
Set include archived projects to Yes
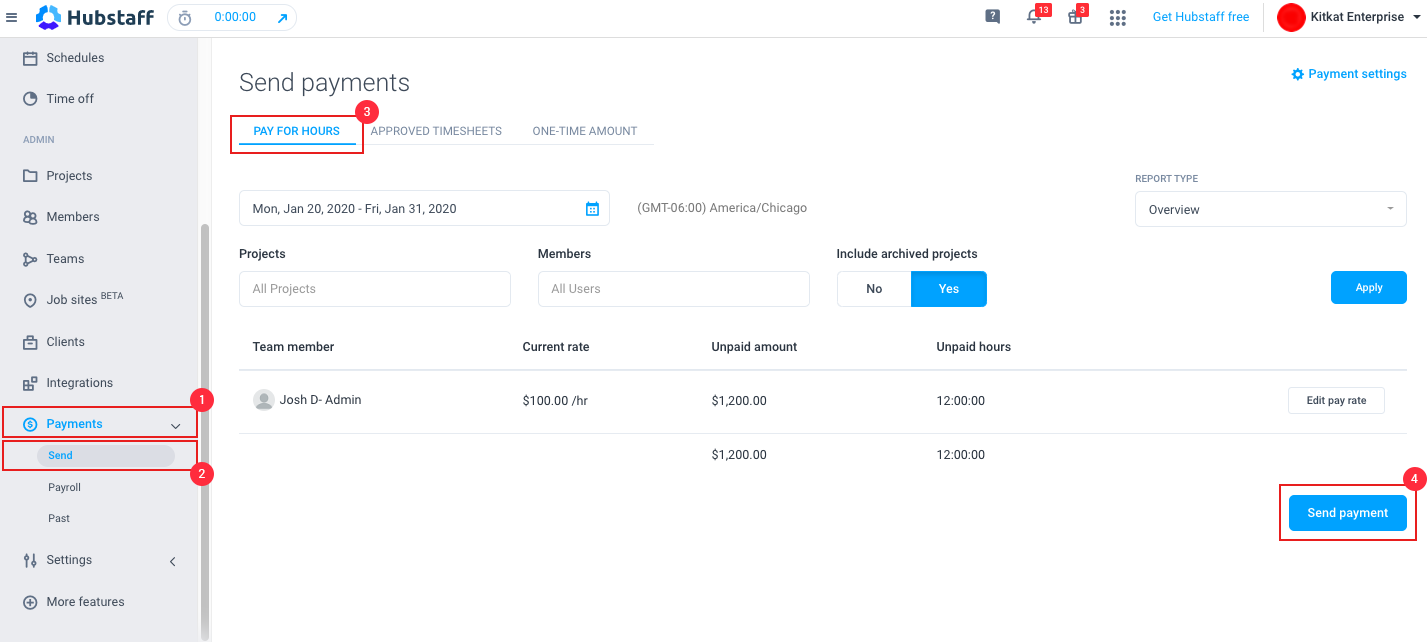coord(948,289)
